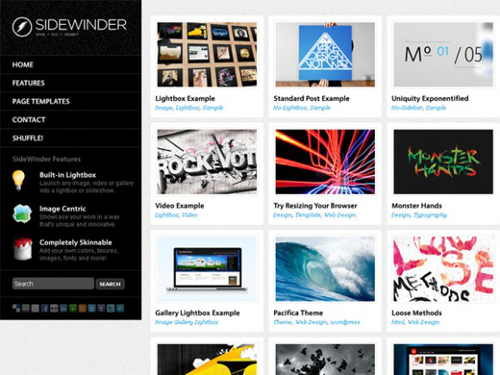Open the Video Example post title

point(179,206)
